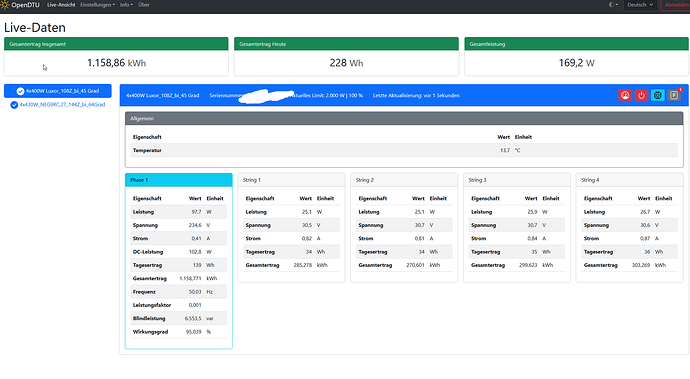Expand the Info menu

[x=126, y=5]
